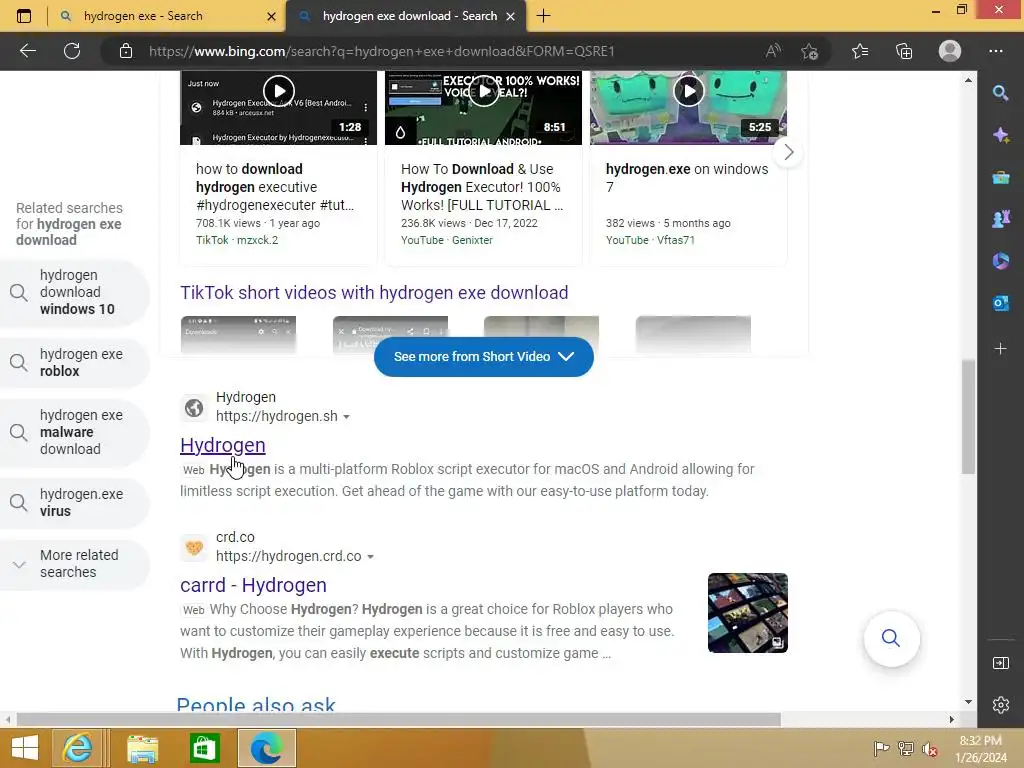
Task: Search related 'hydrogen exe roblox'
Action: pyautogui.click(x=74, y=362)
